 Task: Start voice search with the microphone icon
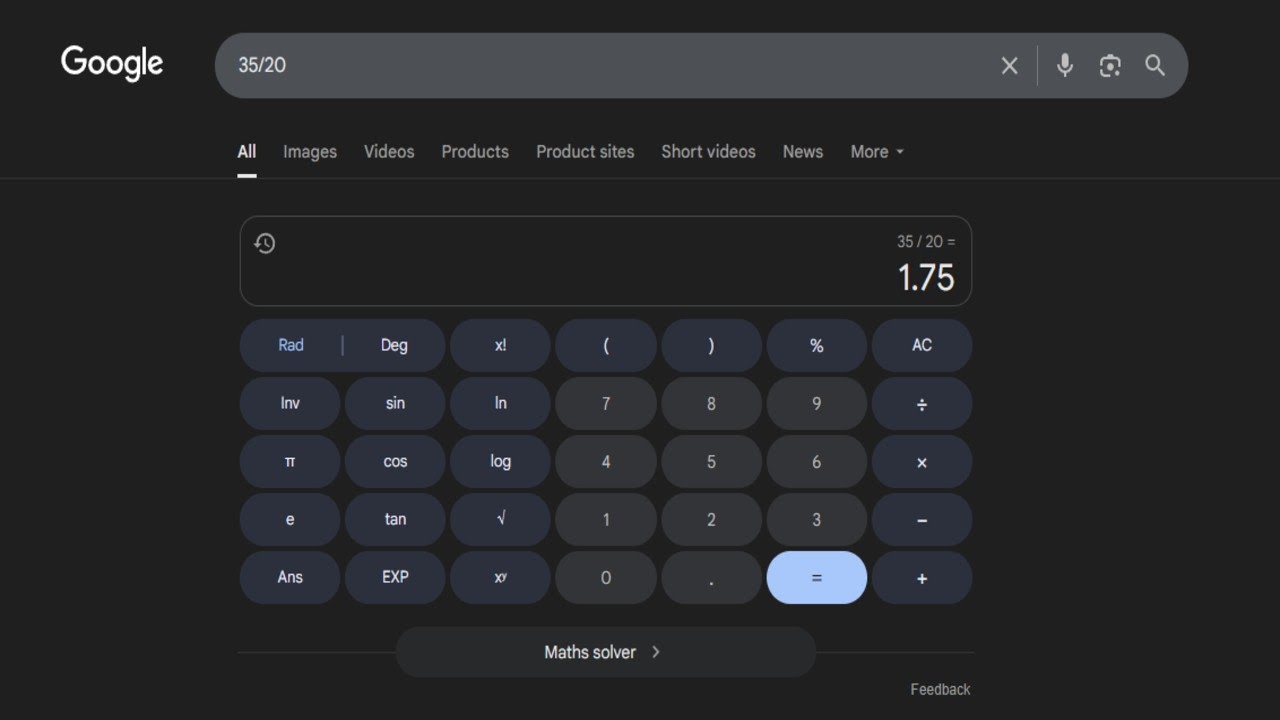coord(1065,66)
